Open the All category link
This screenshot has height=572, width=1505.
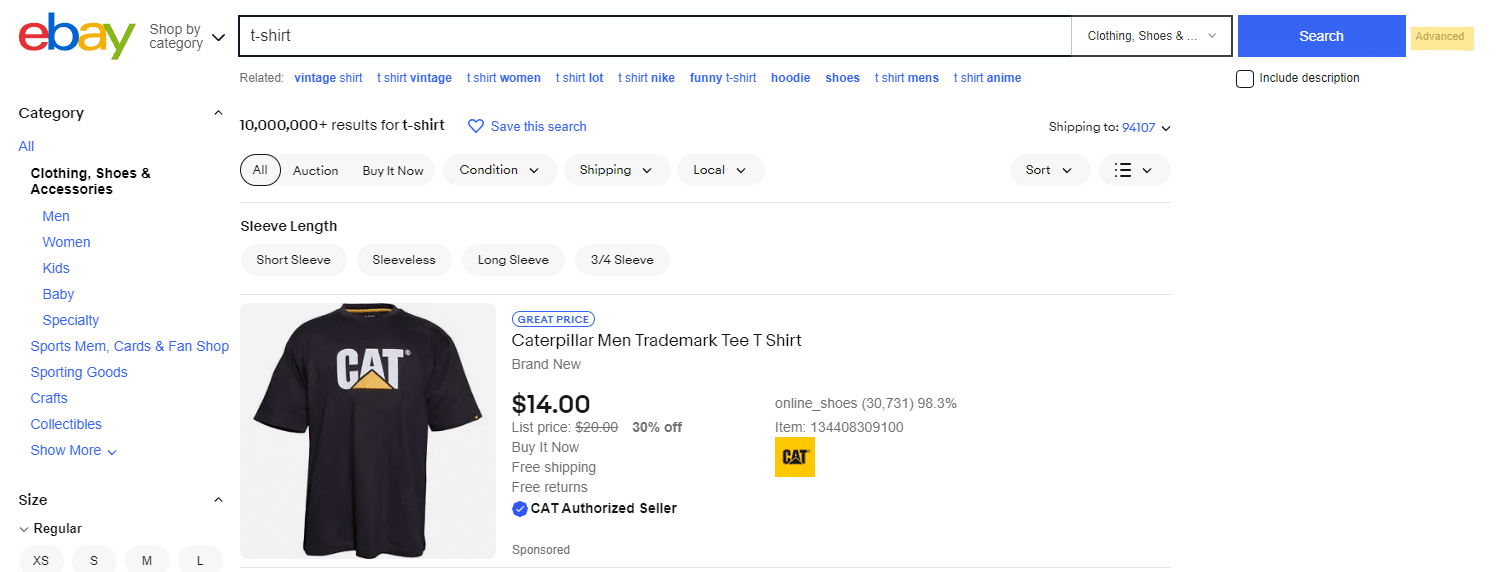(26, 146)
